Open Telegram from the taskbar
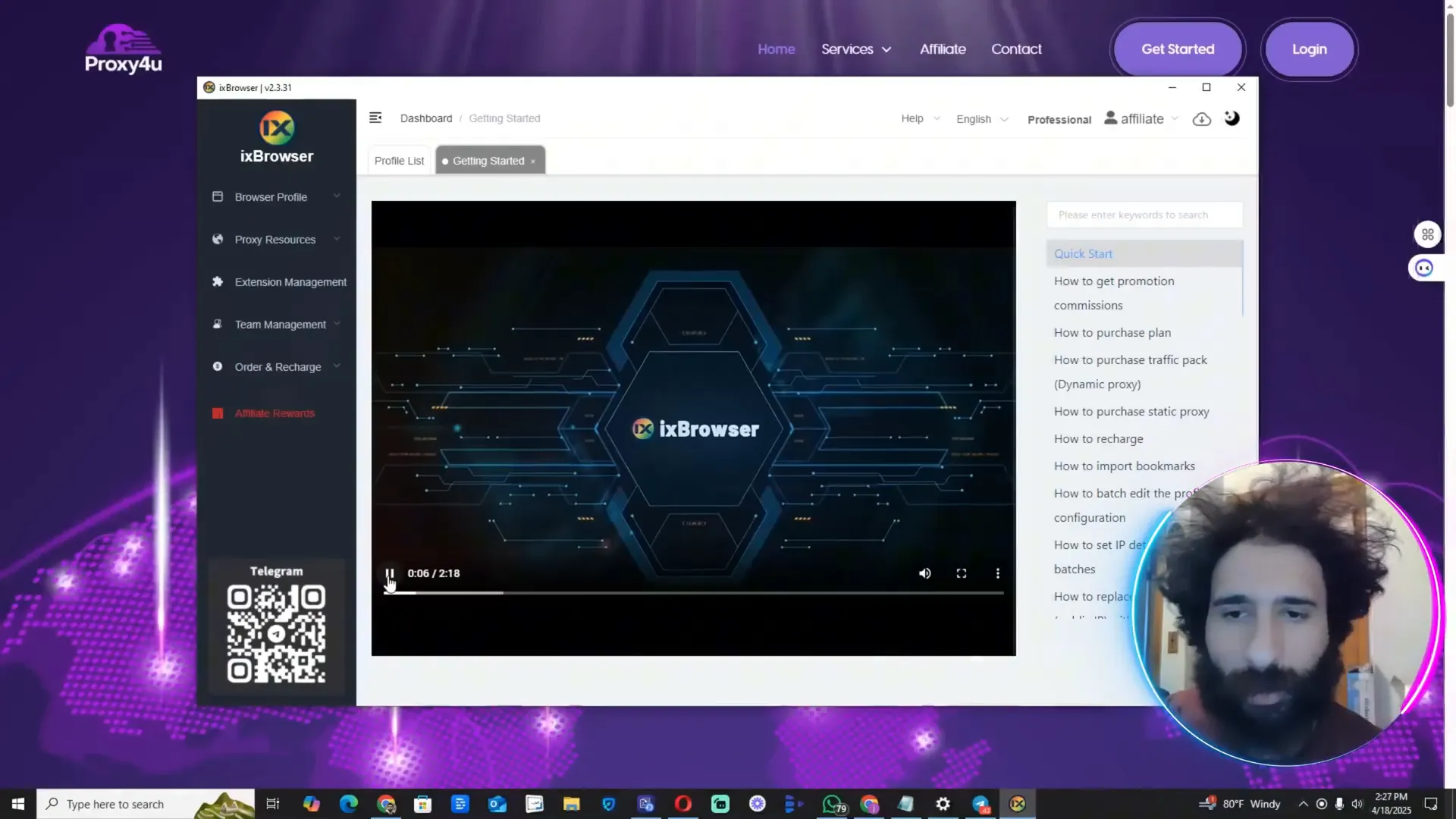The image size is (1456, 819). coord(981,804)
